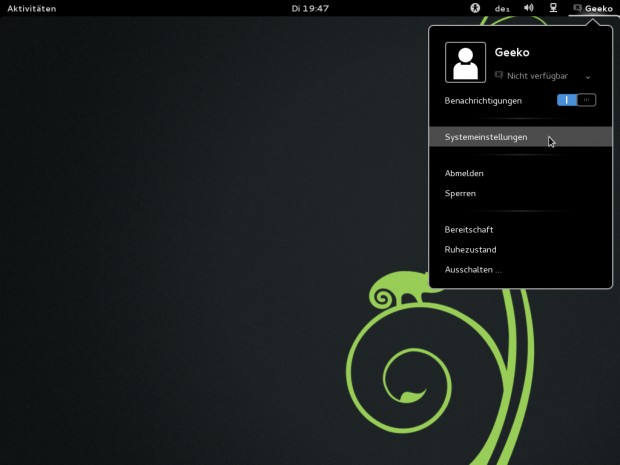
Task: Open the Nicht verfügbar status dropdown
Action: click(542, 76)
